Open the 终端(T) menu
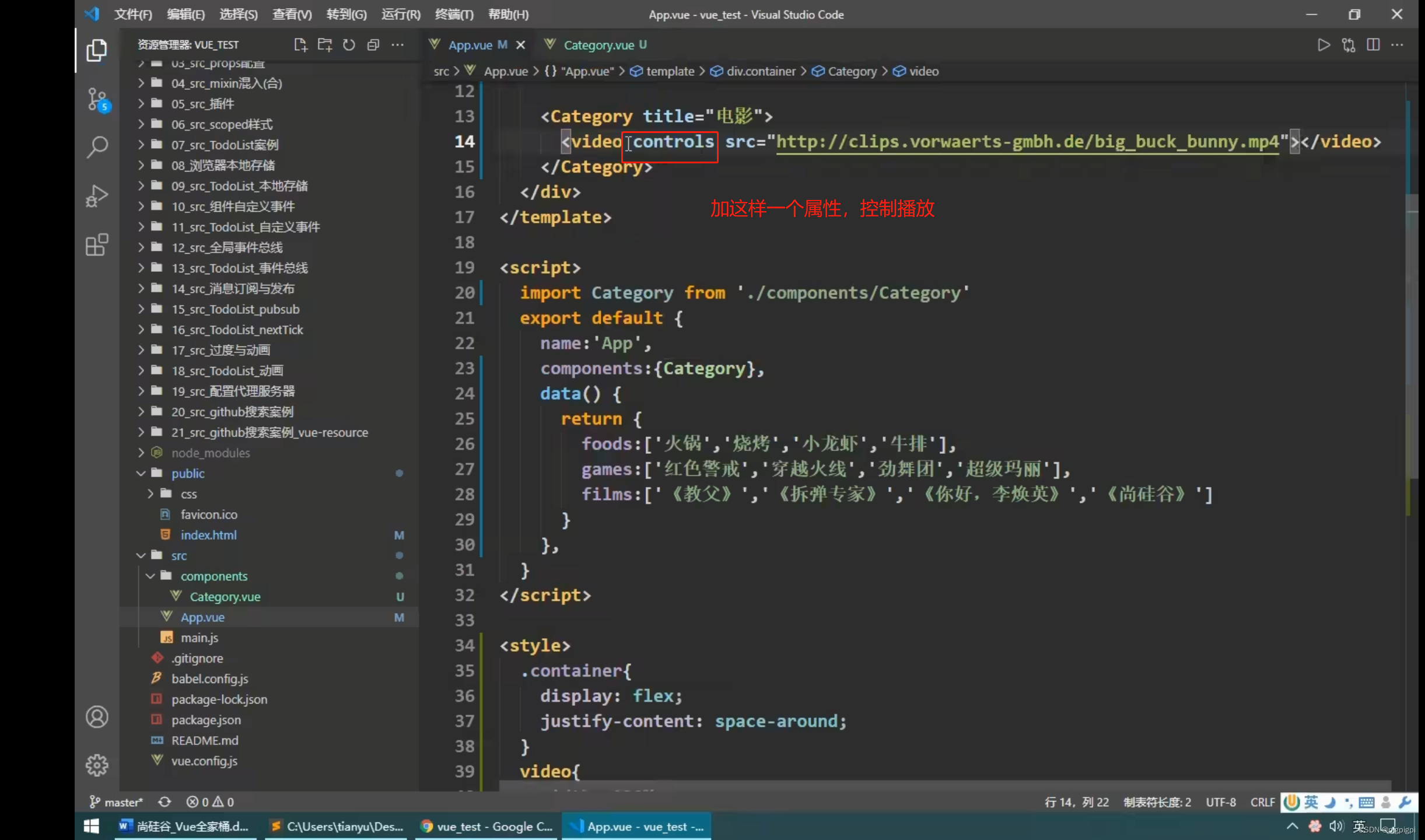Image resolution: width=1425 pixels, height=840 pixels. click(x=454, y=14)
